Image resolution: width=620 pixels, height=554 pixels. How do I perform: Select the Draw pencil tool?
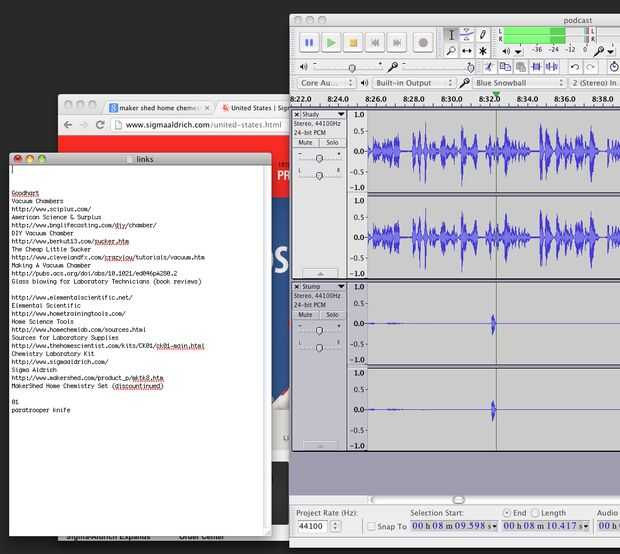click(x=483, y=35)
